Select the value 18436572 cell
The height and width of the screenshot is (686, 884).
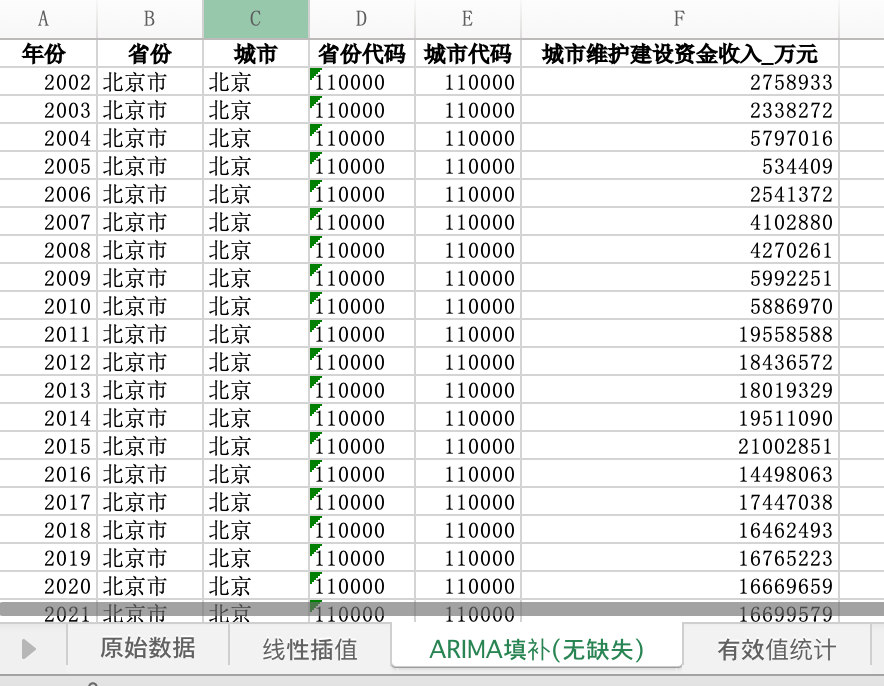(680, 362)
